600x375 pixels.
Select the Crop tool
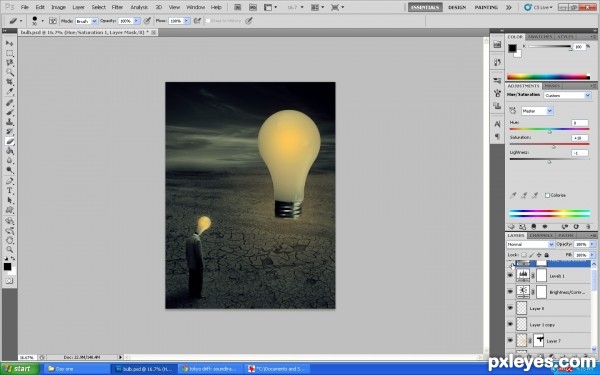point(10,82)
